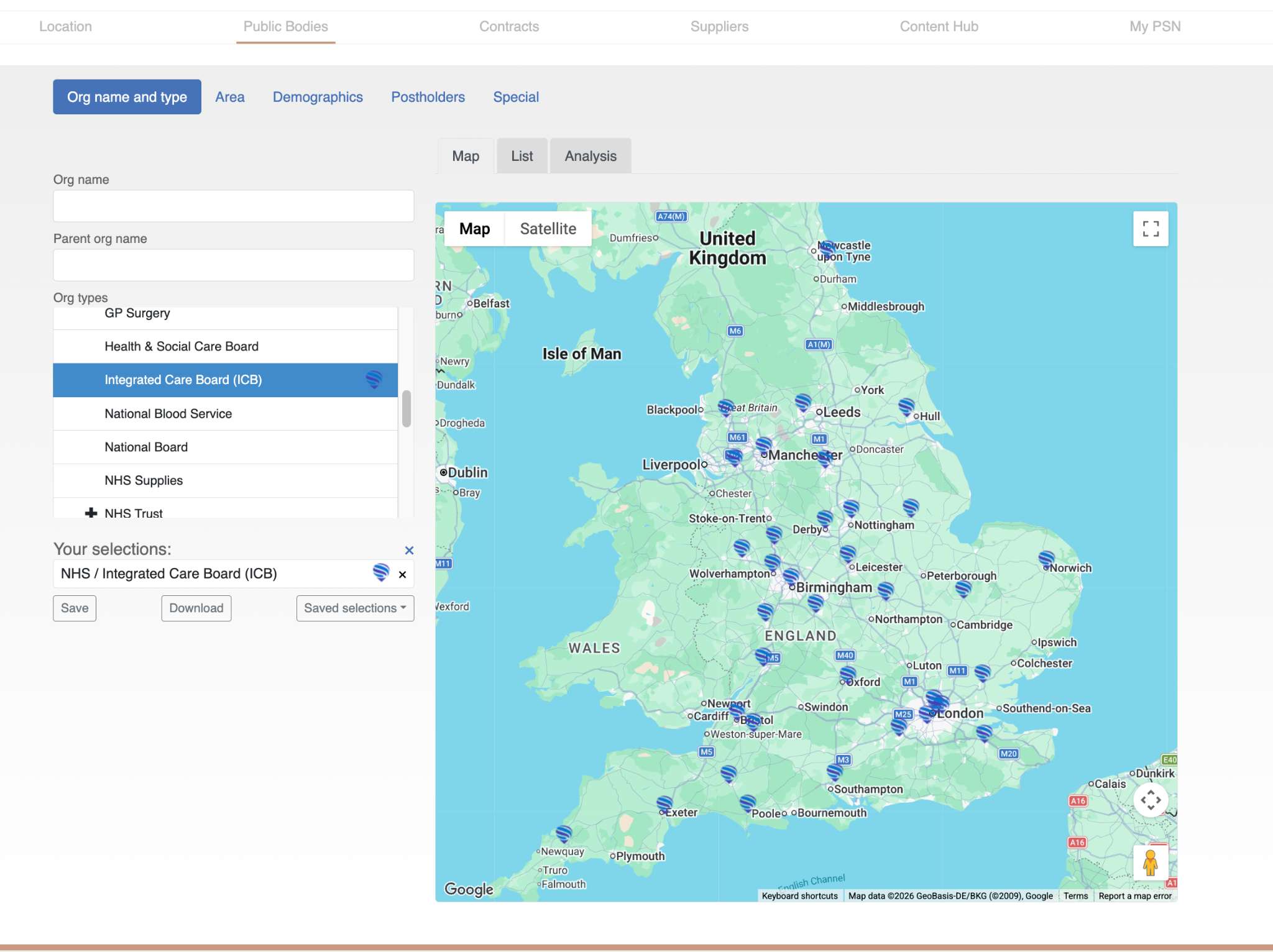The image size is (1273, 952).
Task: Click the ICB marker near Hull
Action: coord(907,408)
